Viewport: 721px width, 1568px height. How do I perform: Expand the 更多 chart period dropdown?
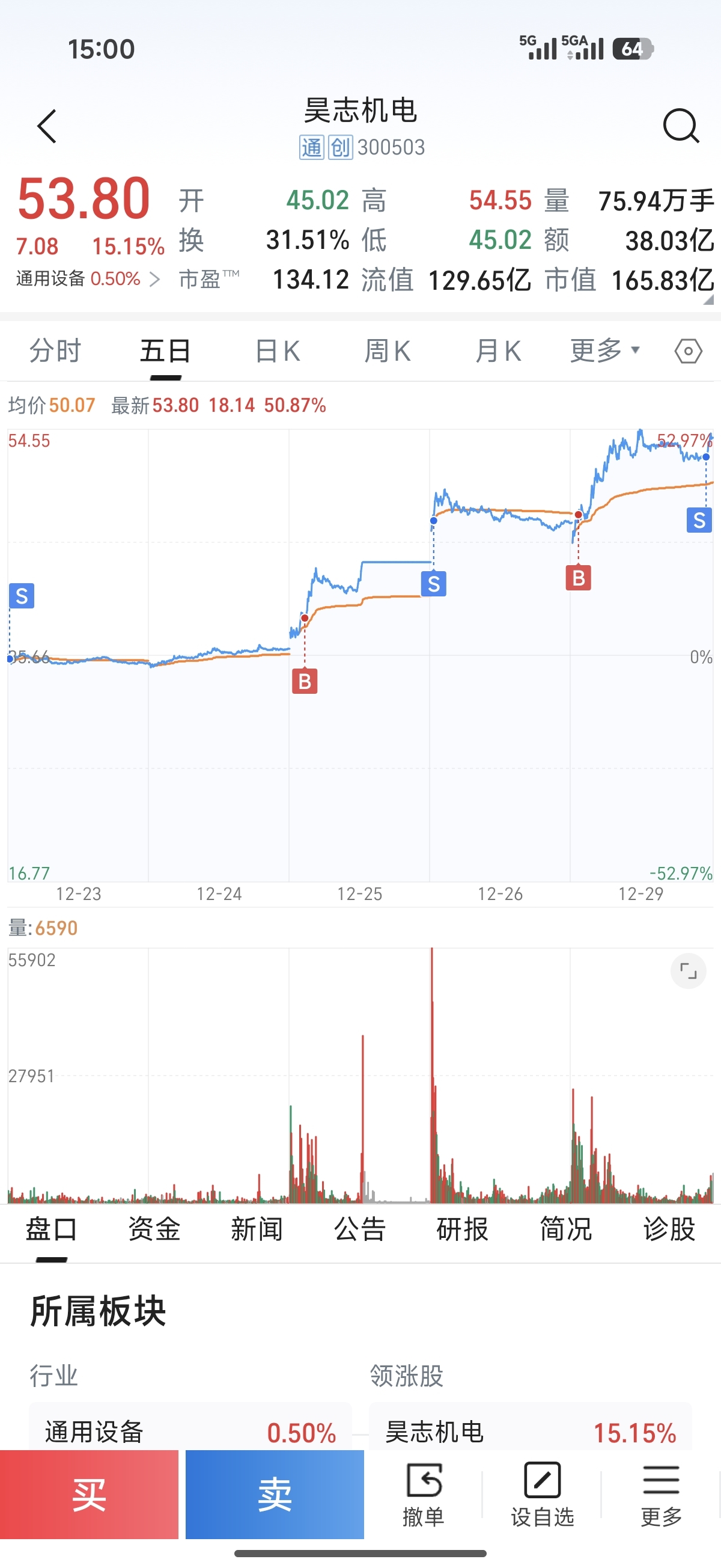pos(604,351)
